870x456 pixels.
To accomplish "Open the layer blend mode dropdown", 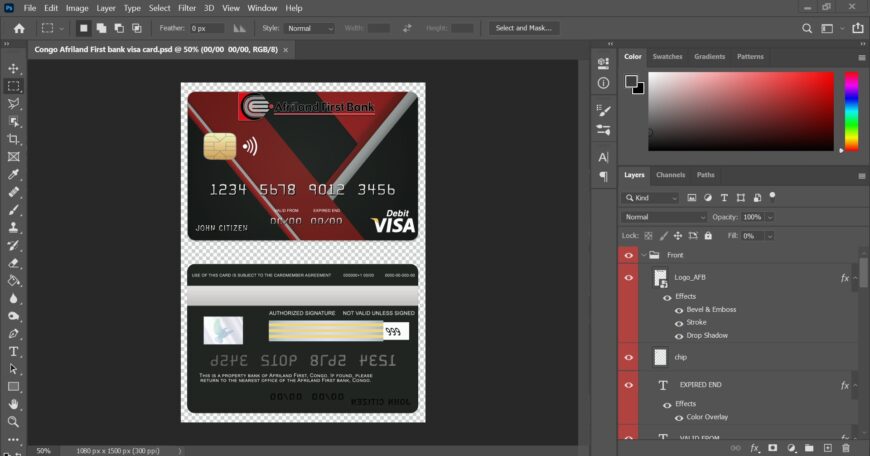I will click(664, 217).
